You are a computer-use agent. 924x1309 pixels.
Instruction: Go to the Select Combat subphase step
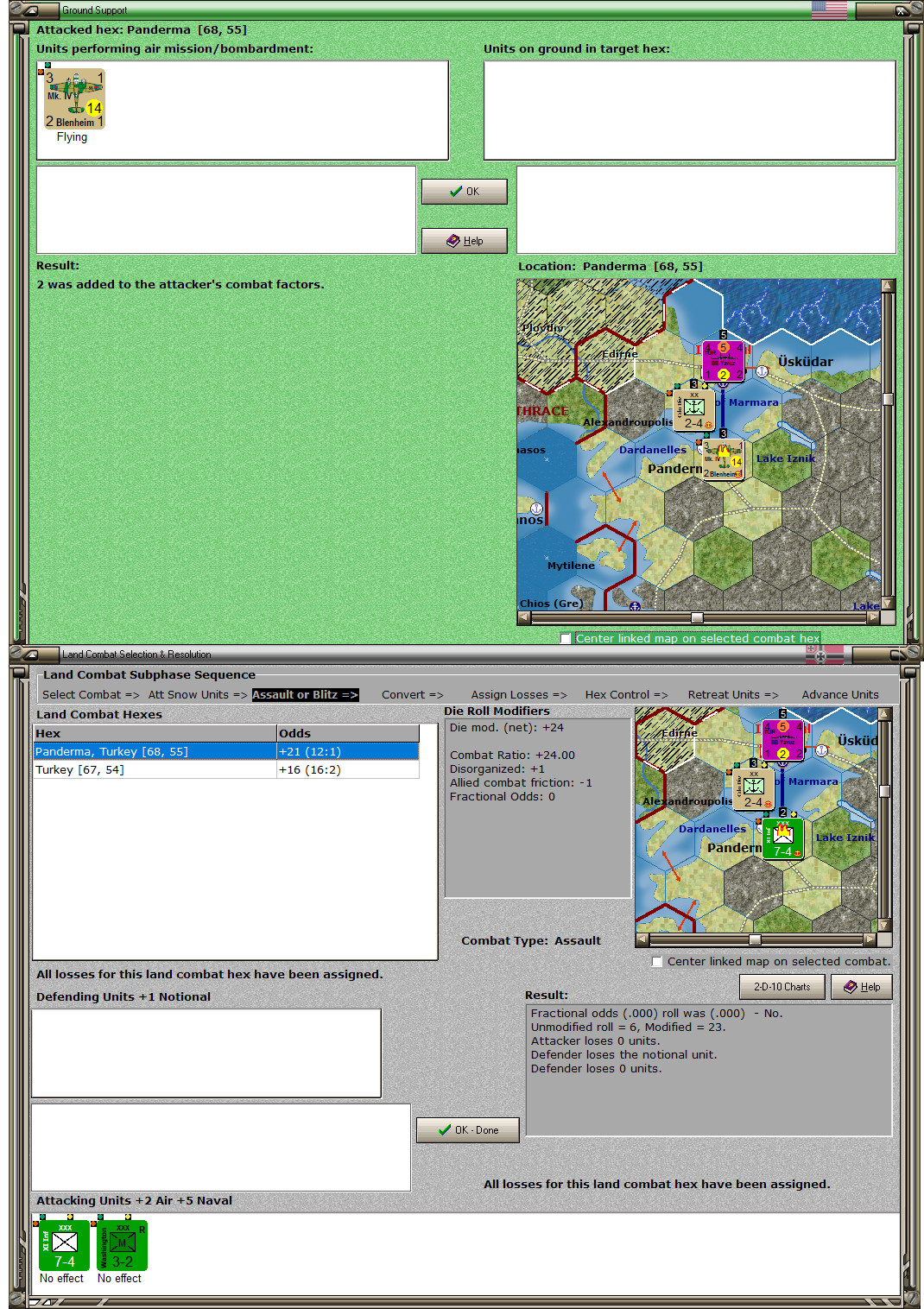coord(91,695)
